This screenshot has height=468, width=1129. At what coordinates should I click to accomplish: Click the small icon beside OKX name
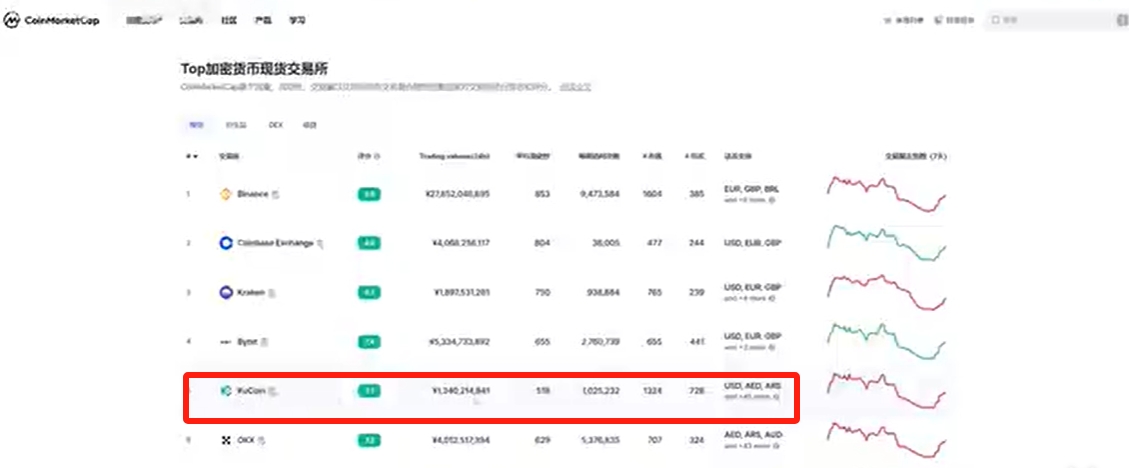point(261,440)
